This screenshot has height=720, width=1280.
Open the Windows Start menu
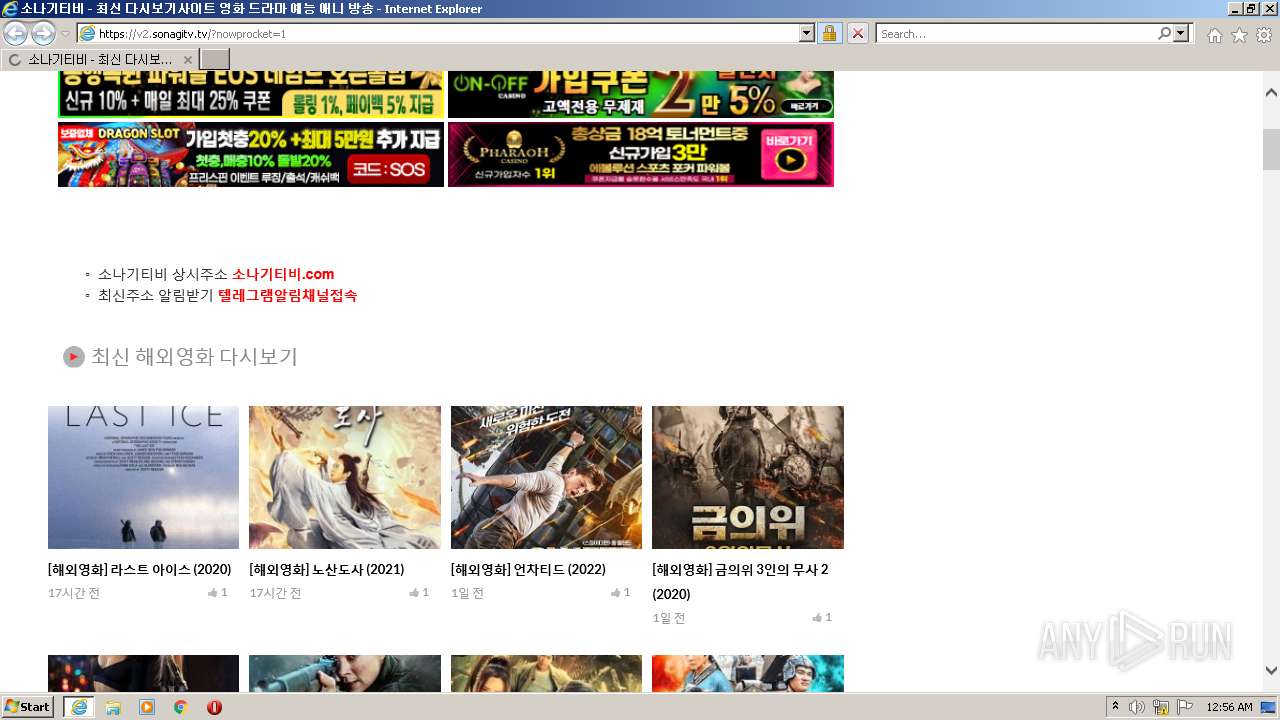coord(28,707)
